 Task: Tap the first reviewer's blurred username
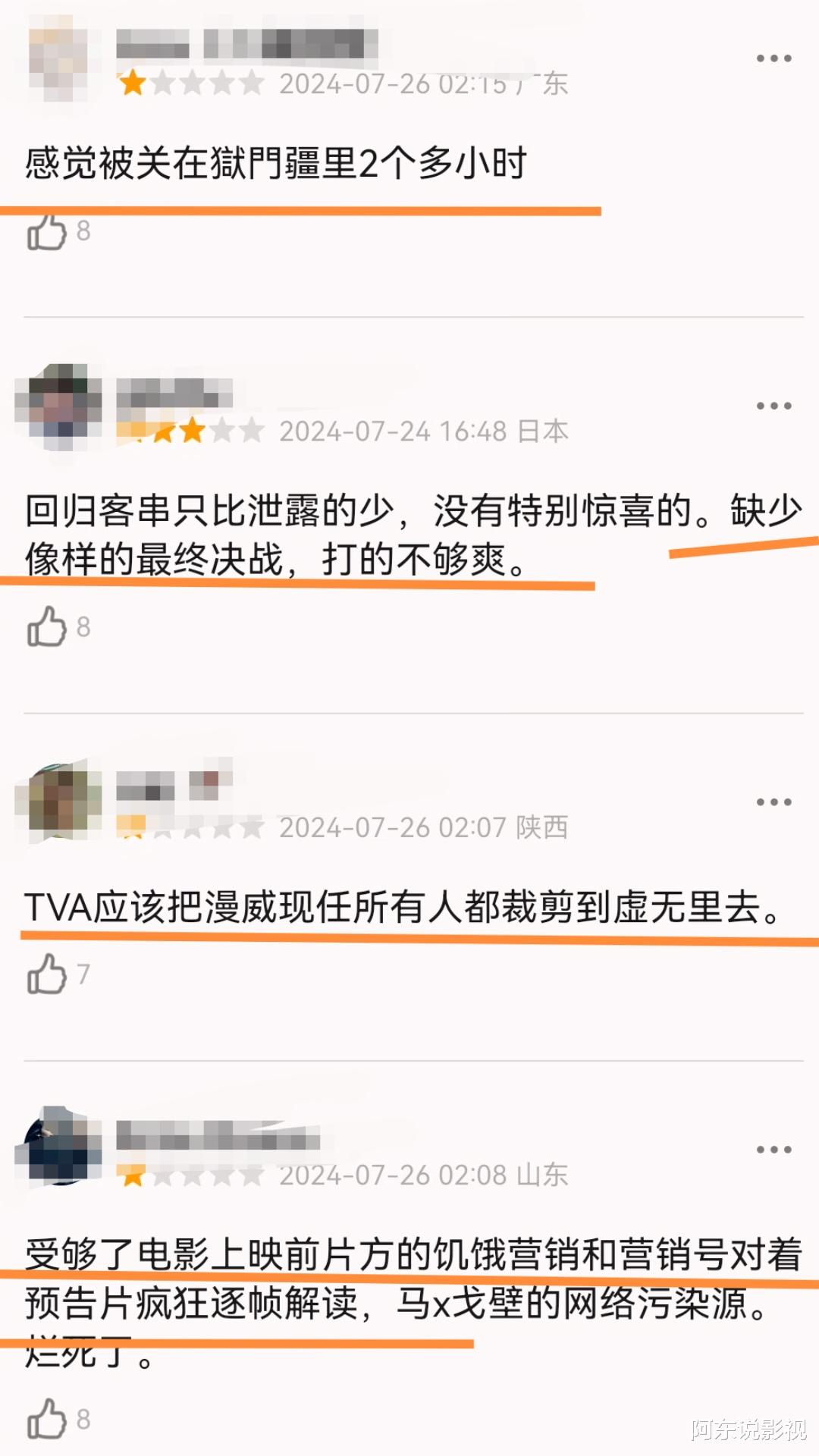(x=247, y=44)
